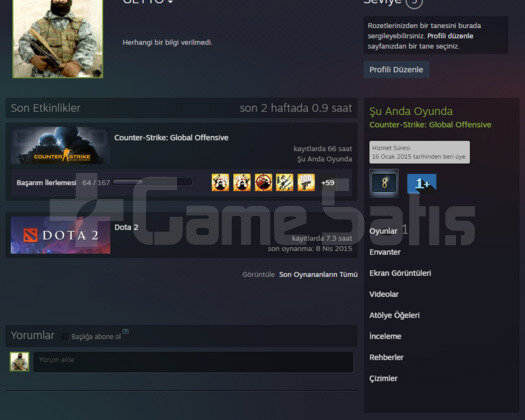Open the number 8 profile badge
The width and height of the screenshot is (525, 420).
pos(384,183)
